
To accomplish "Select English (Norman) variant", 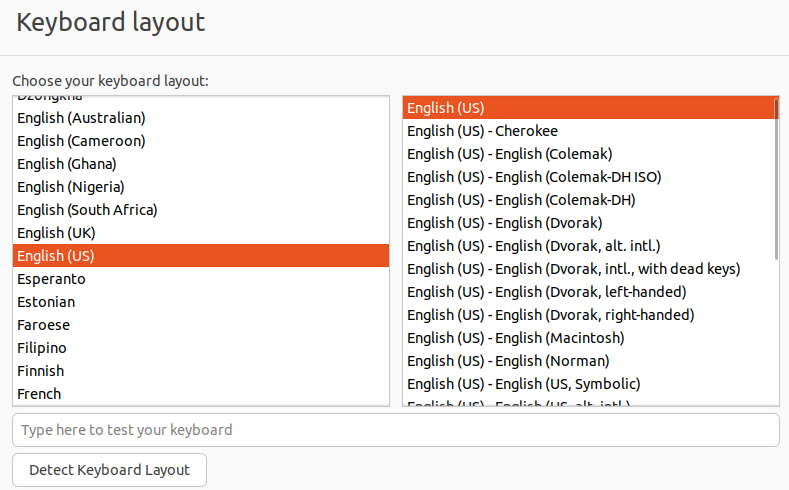I will [x=508, y=361].
